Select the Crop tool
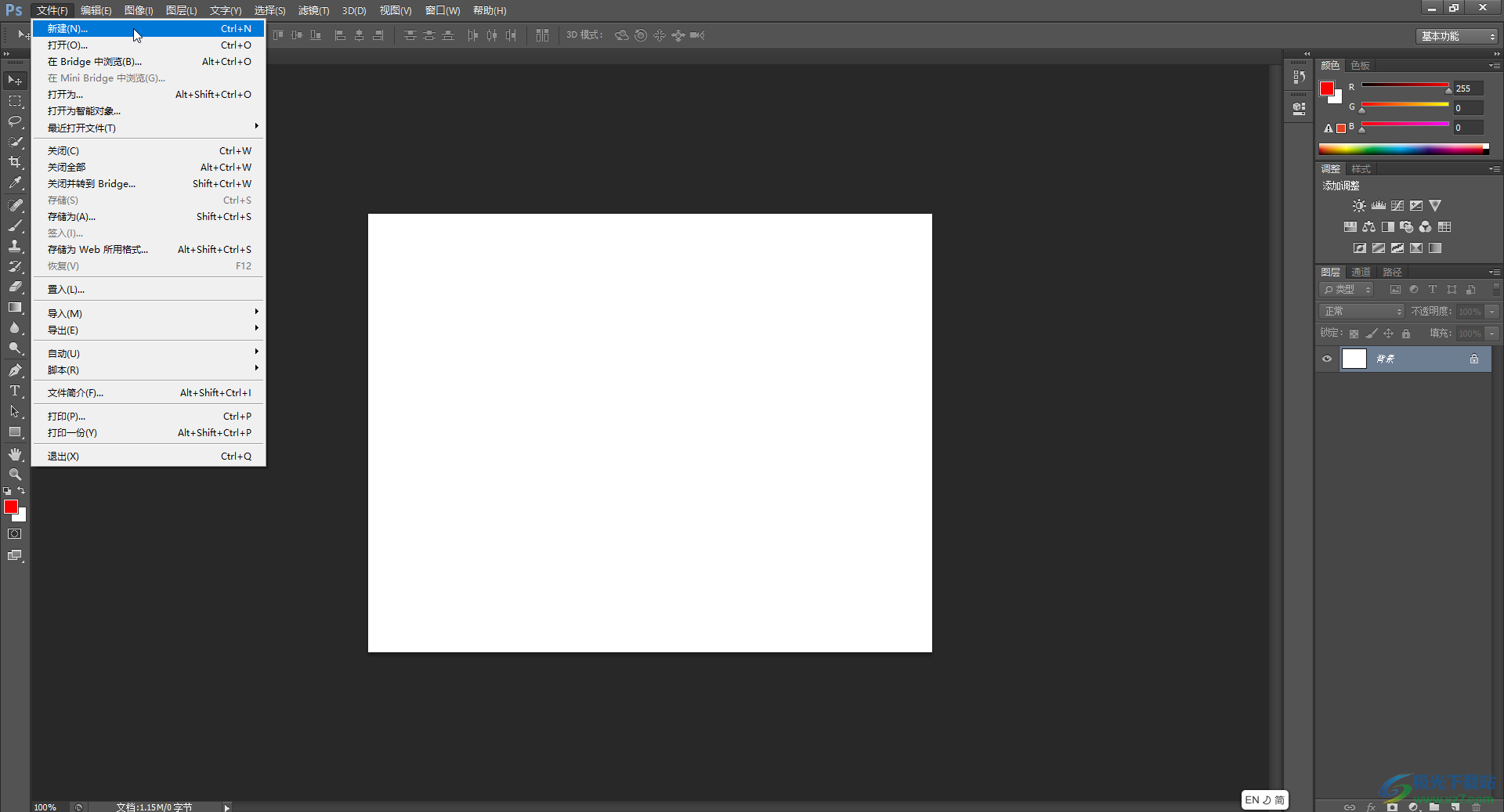 tap(15, 162)
